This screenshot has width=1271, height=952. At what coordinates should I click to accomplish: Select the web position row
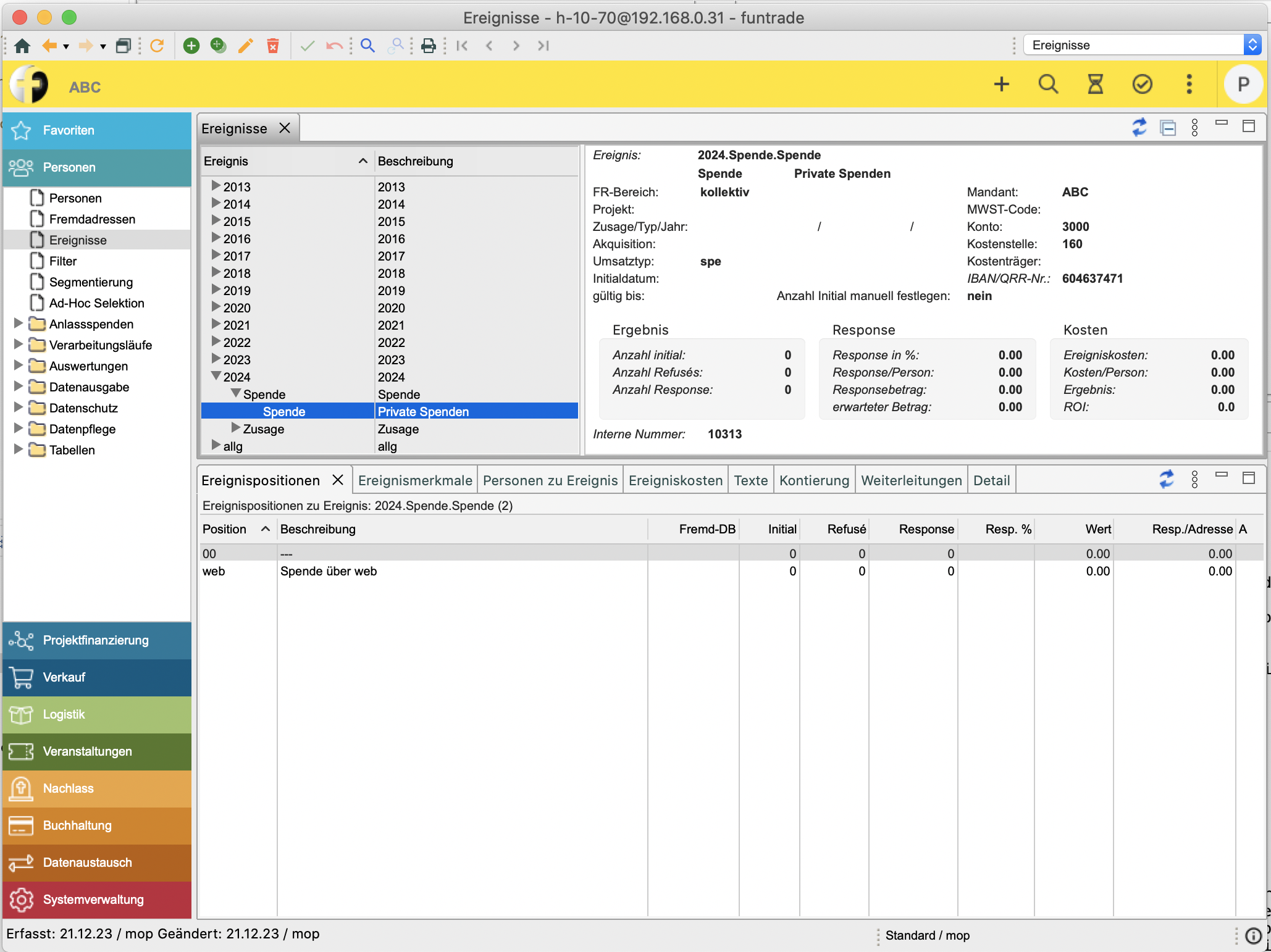click(x=214, y=571)
